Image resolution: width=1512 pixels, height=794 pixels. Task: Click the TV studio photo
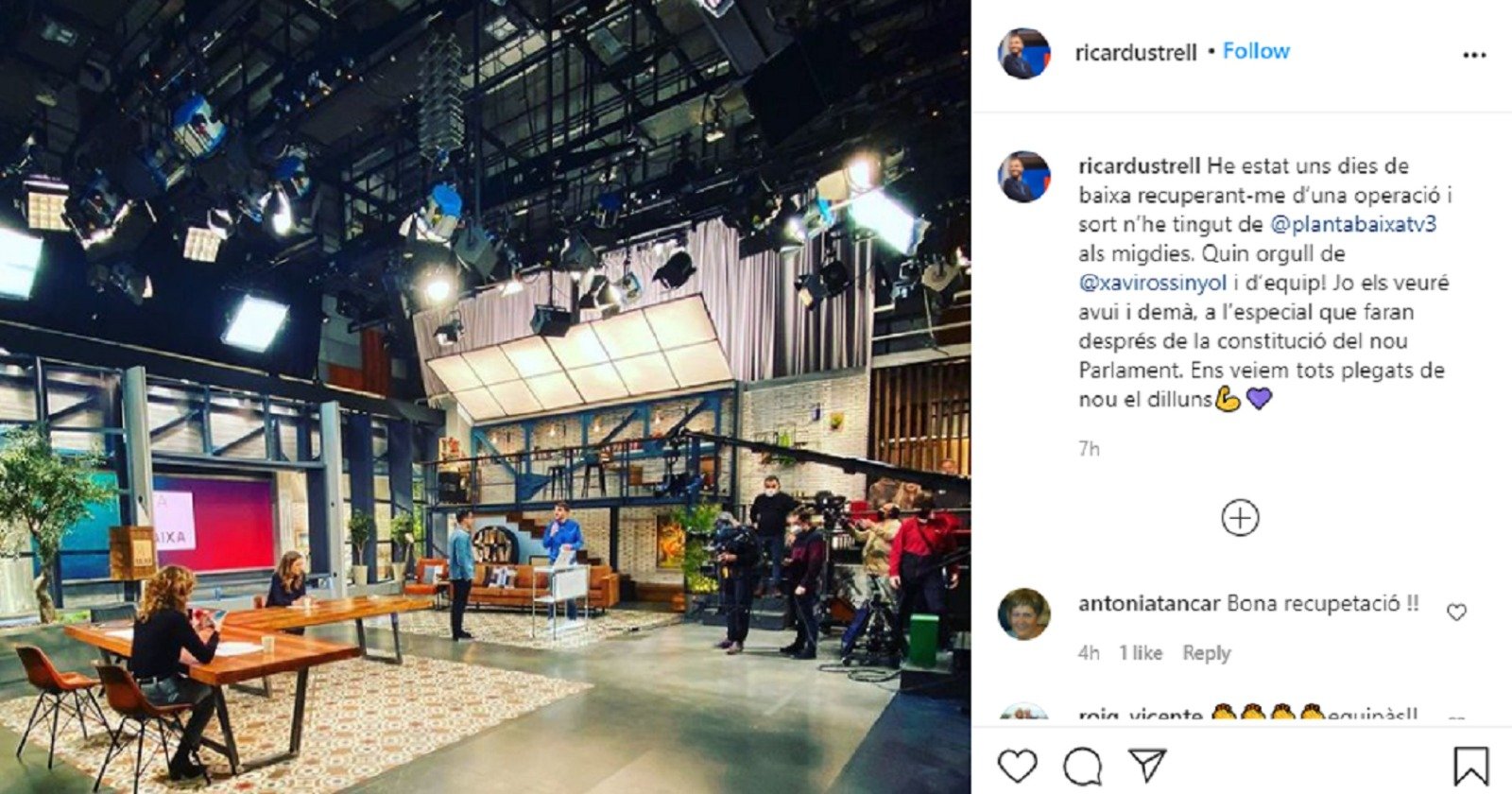click(x=485, y=397)
